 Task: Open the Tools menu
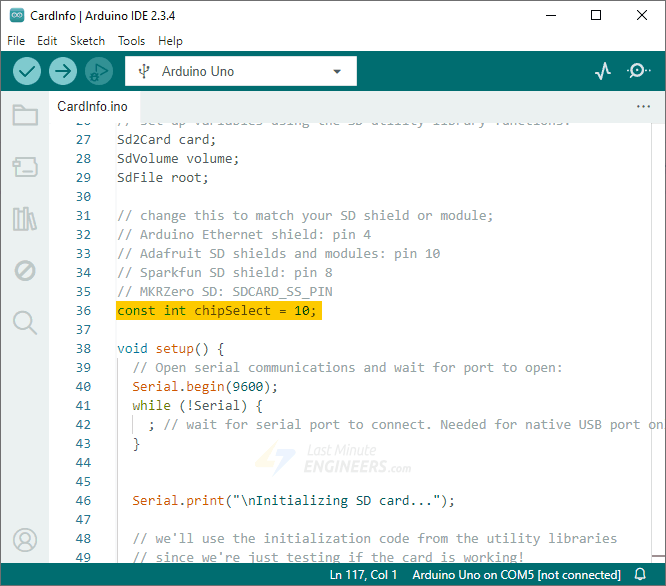coord(131,41)
